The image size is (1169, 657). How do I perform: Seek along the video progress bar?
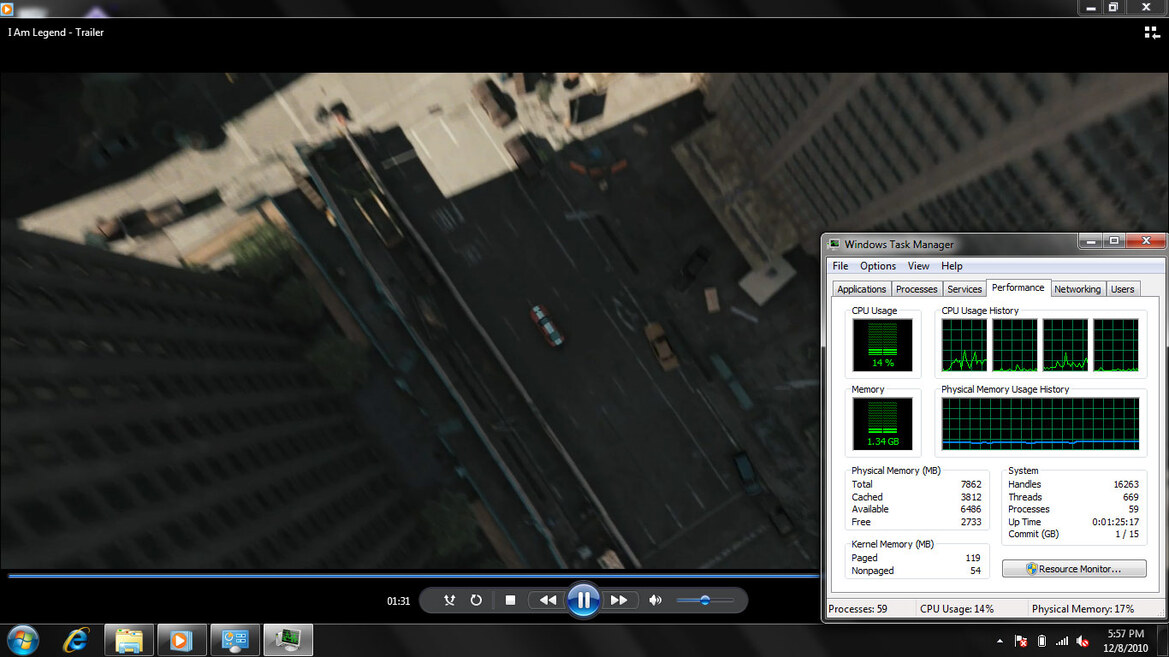414,576
